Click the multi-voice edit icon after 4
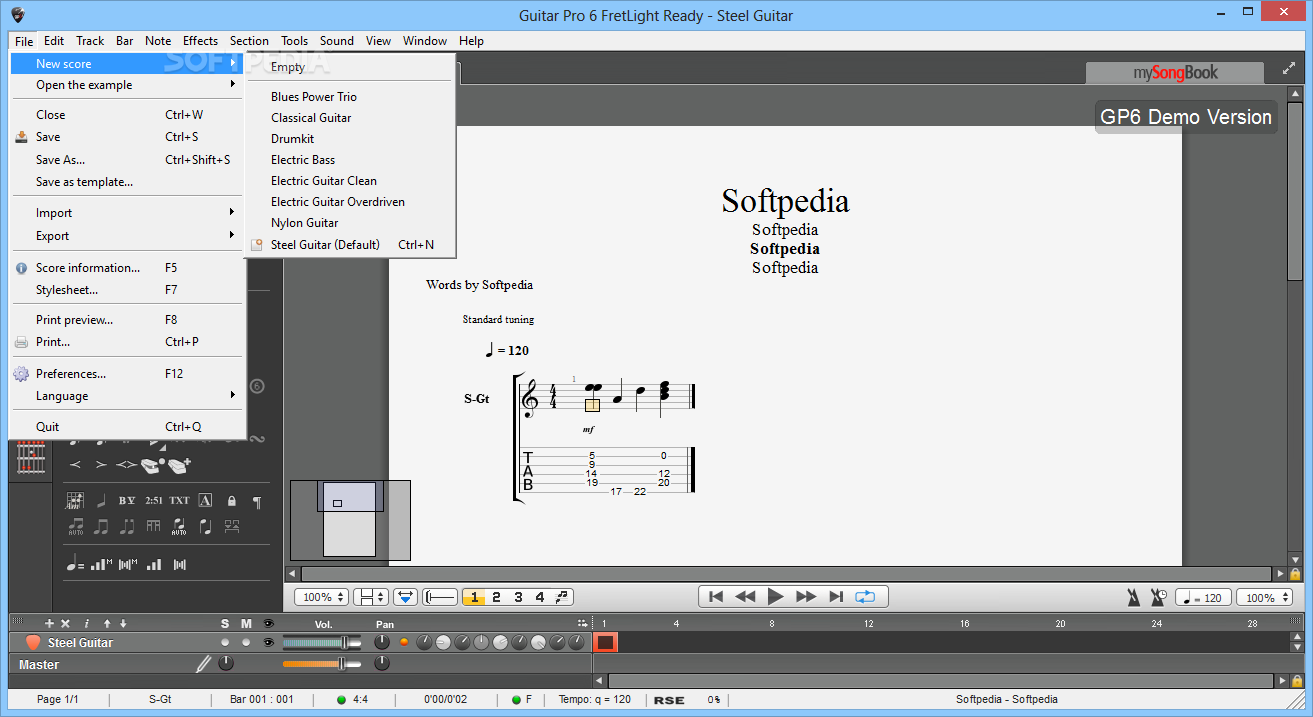 (562, 597)
